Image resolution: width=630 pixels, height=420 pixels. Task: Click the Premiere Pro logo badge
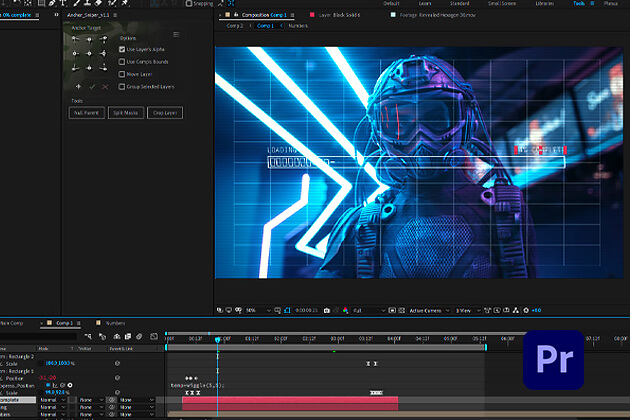point(553,360)
